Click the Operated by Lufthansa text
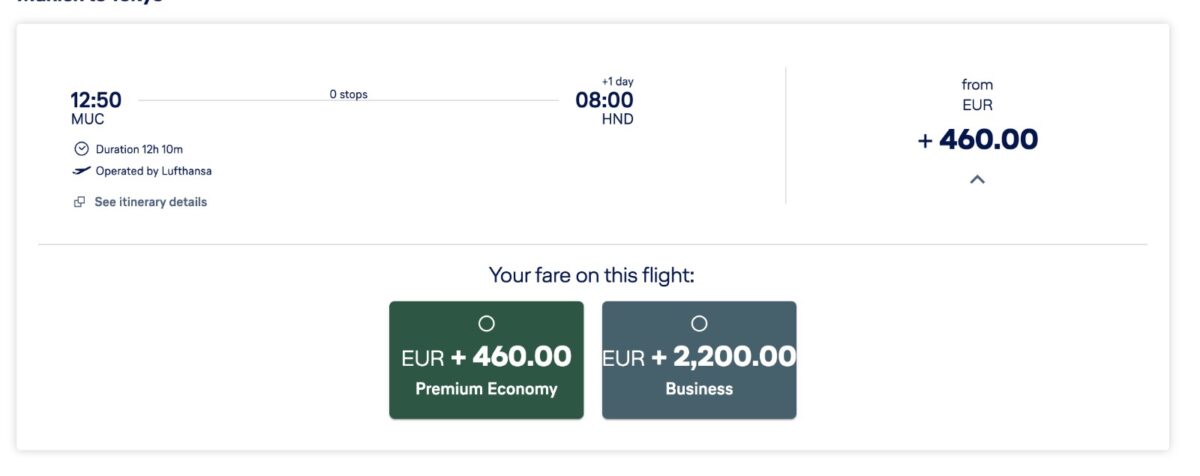 [153, 171]
